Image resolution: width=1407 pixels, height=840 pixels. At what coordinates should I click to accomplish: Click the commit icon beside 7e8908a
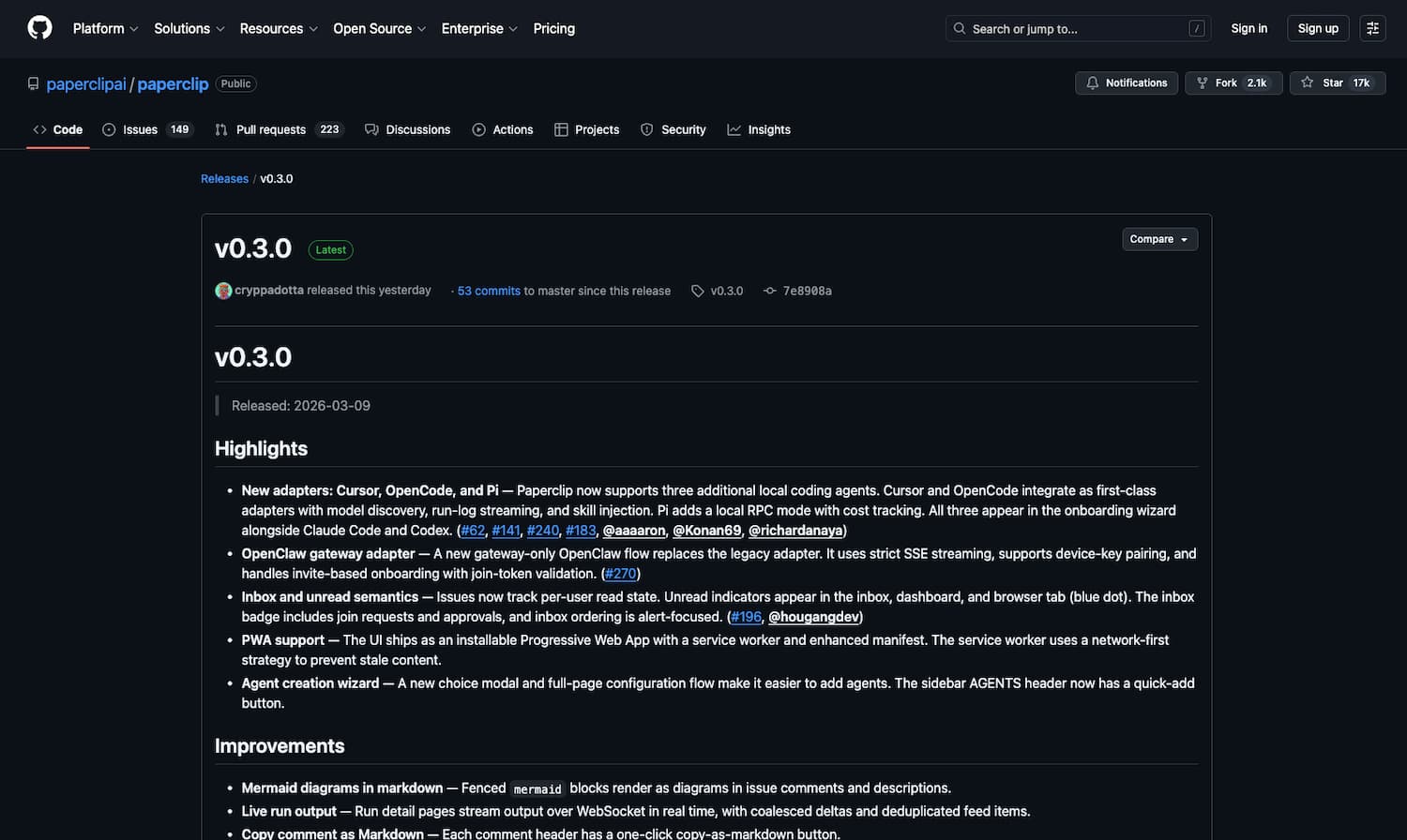point(770,291)
